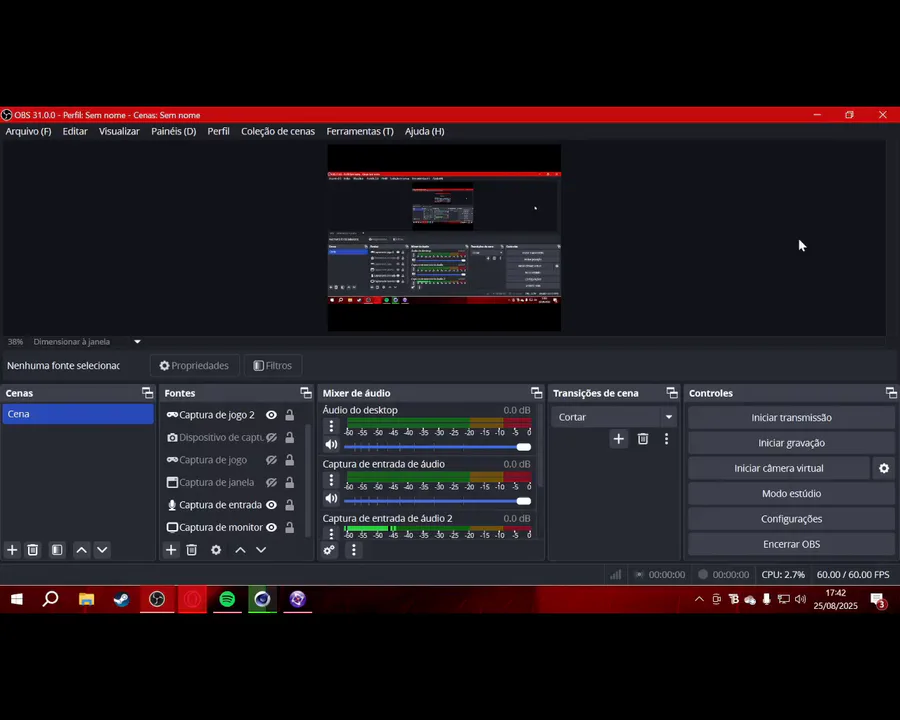
Task: Select the Cena scene item
Action: tap(78, 414)
